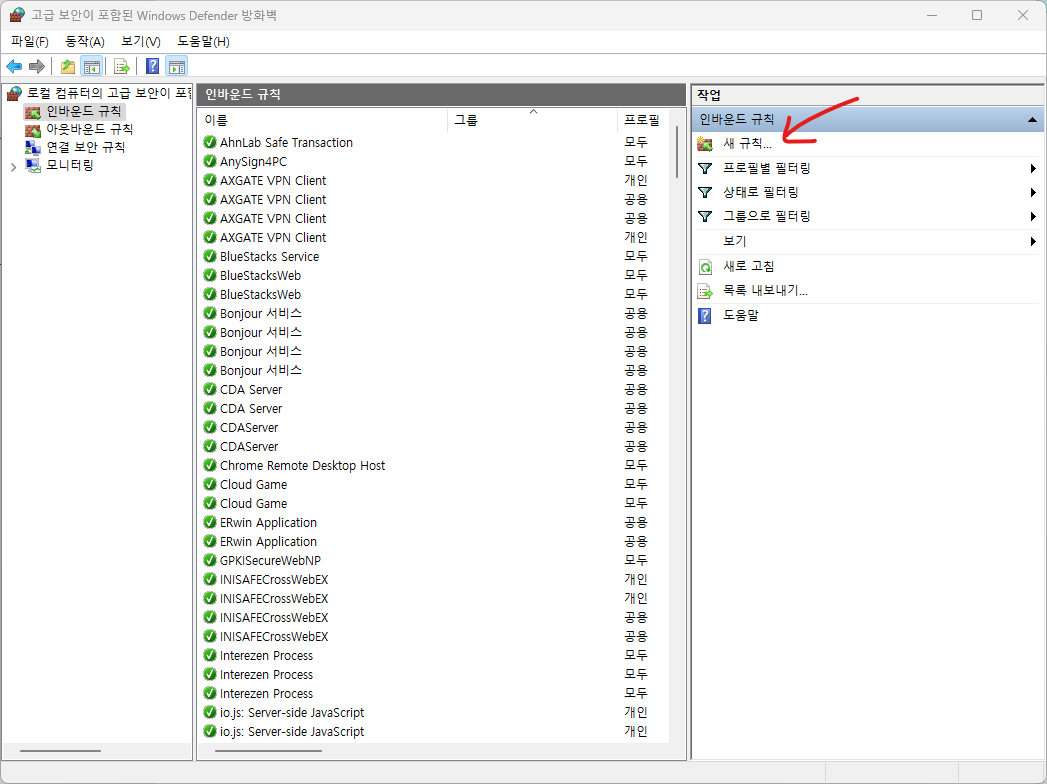Screen dimensions: 1047x784
Task: Click the 연결 보안 규칙 tree icon
Action: pyautogui.click(x=33, y=147)
